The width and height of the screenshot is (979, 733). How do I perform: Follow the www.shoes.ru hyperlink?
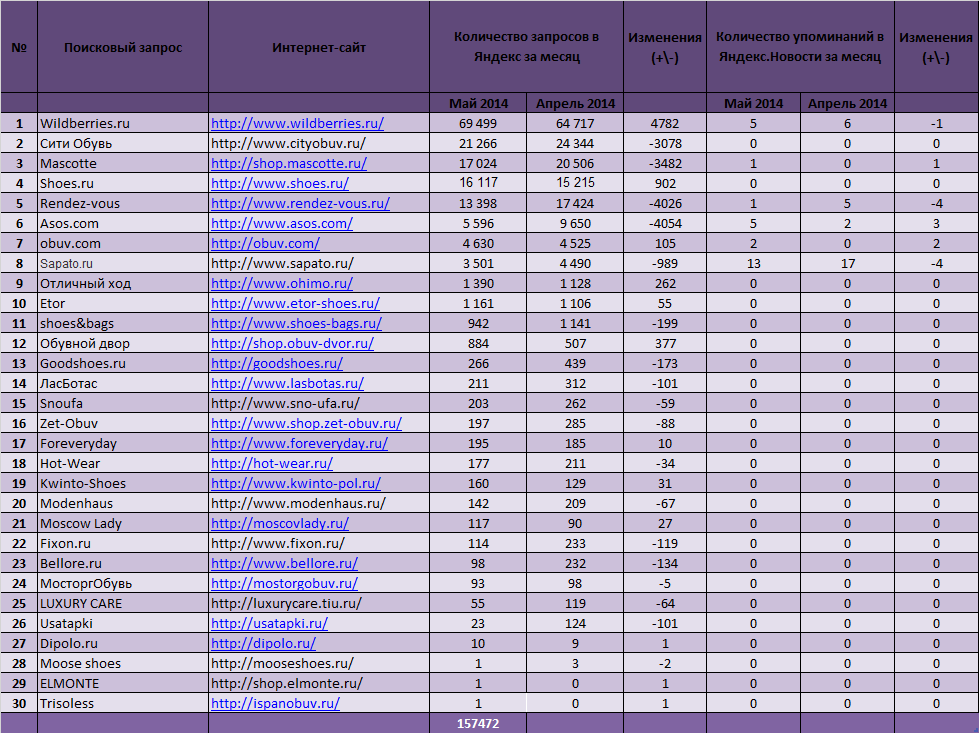pyautogui.click(x=280, y=184)
